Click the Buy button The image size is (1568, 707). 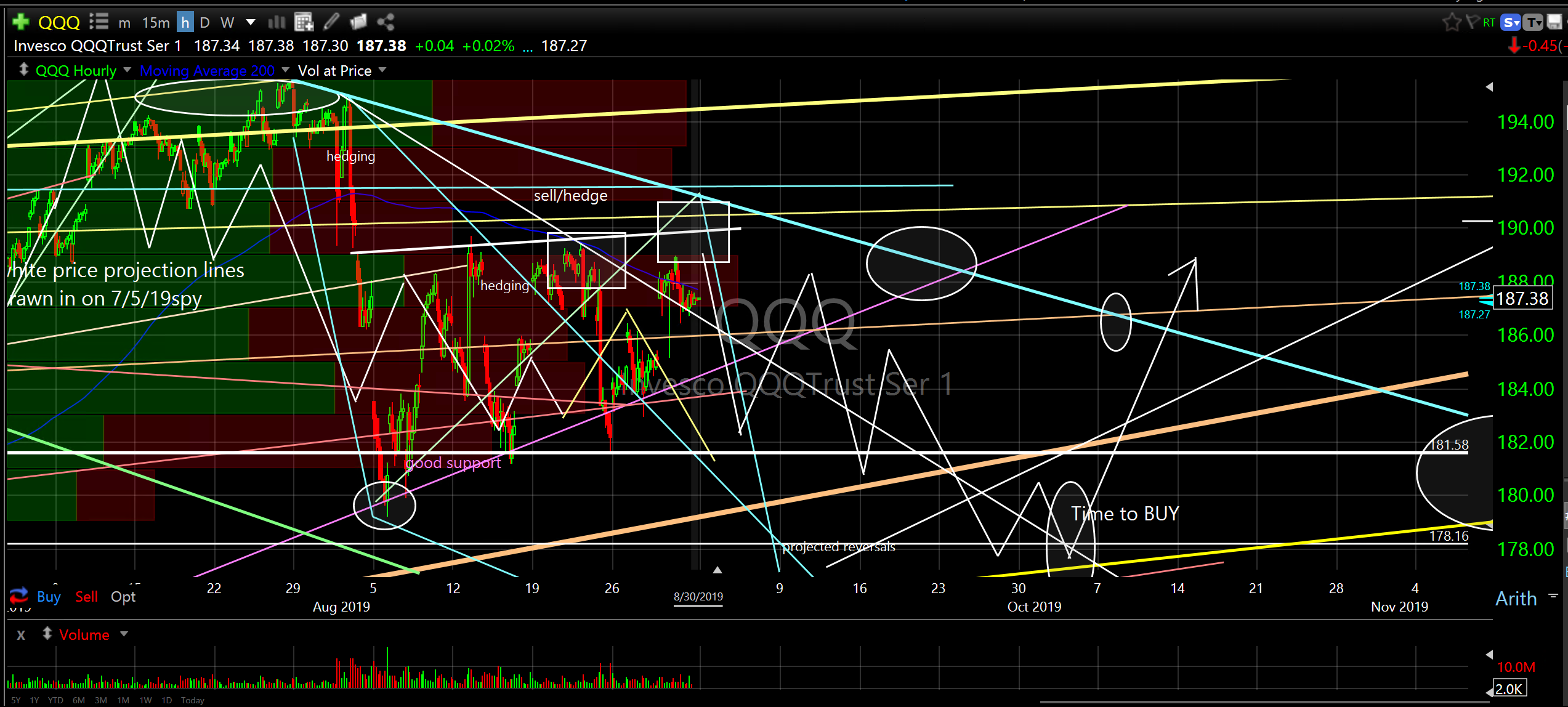(x=49, y=597)
